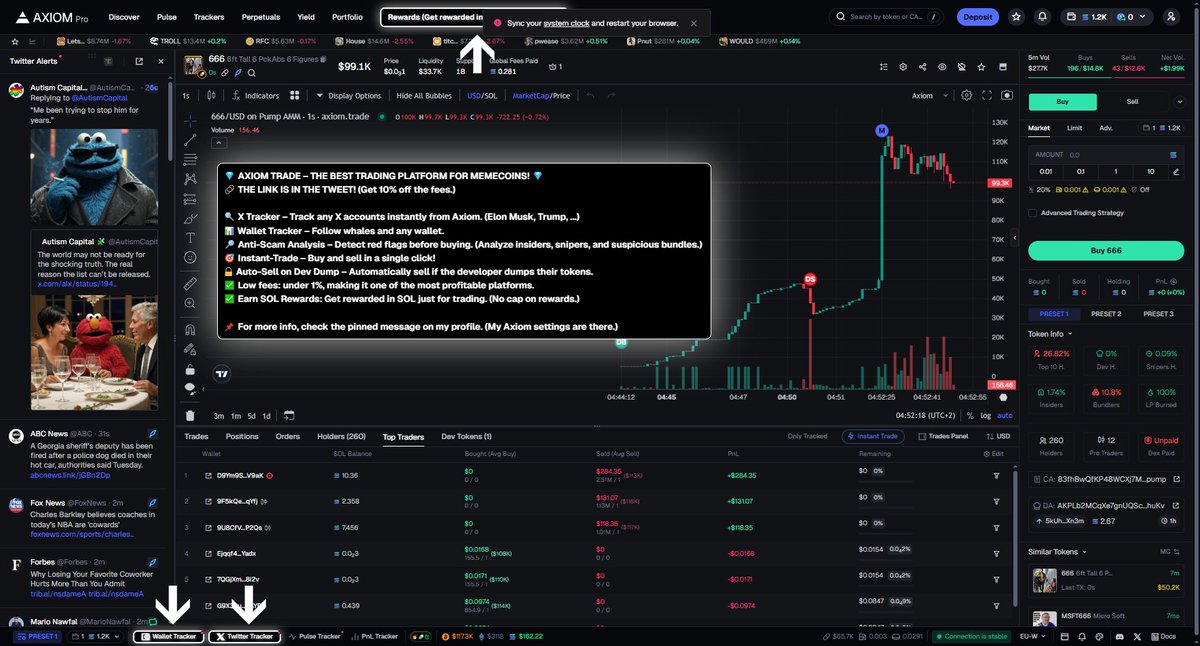
Task: Click search by token or CA field
Action: (x=888, y=17)
